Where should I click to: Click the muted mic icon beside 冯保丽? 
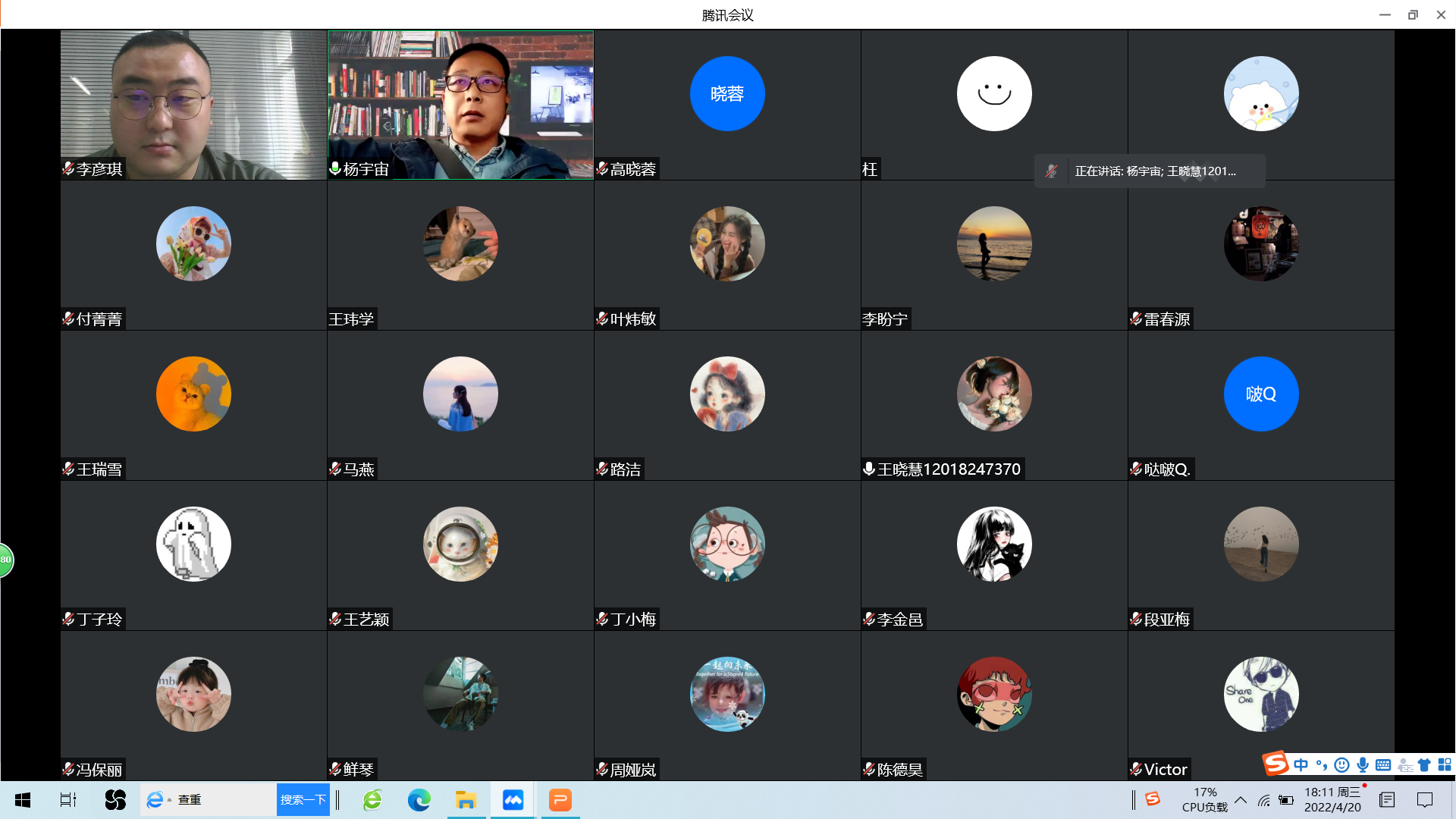point(68,770)
